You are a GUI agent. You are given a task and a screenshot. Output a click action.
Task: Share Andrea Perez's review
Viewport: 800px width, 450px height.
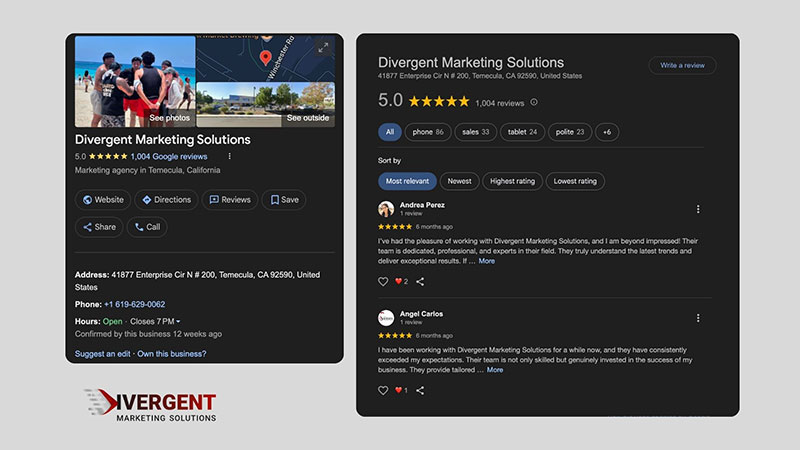coord(420,282)
